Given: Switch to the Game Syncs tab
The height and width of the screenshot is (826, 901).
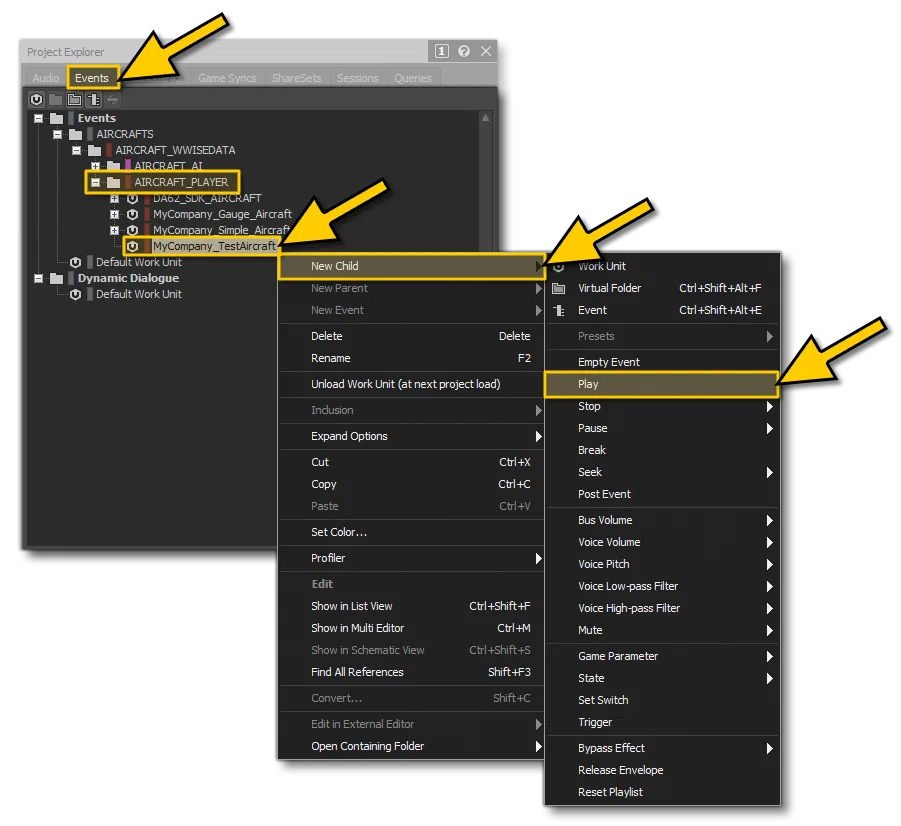Looking at the screenshot, I should tap(227, 78).
